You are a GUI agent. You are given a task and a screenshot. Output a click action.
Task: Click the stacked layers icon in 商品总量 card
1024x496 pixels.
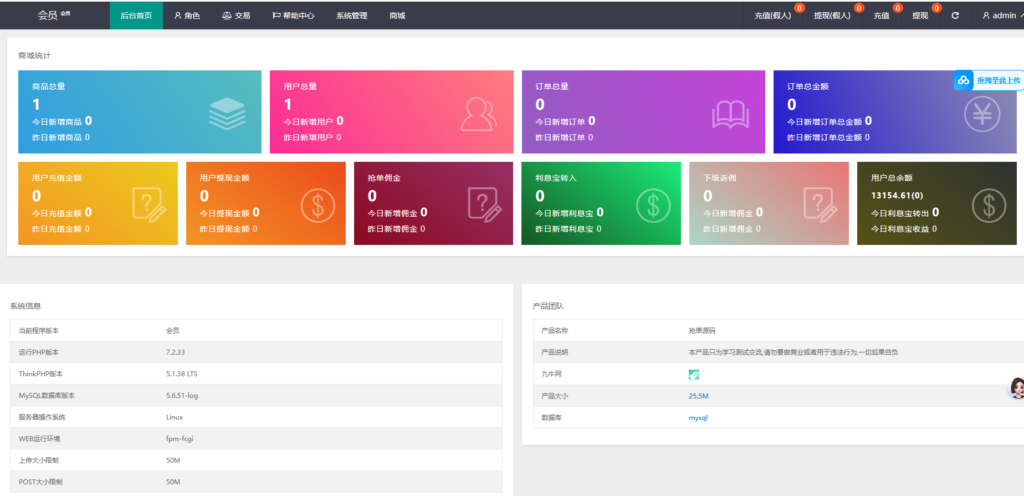click(x=226, y=114)
